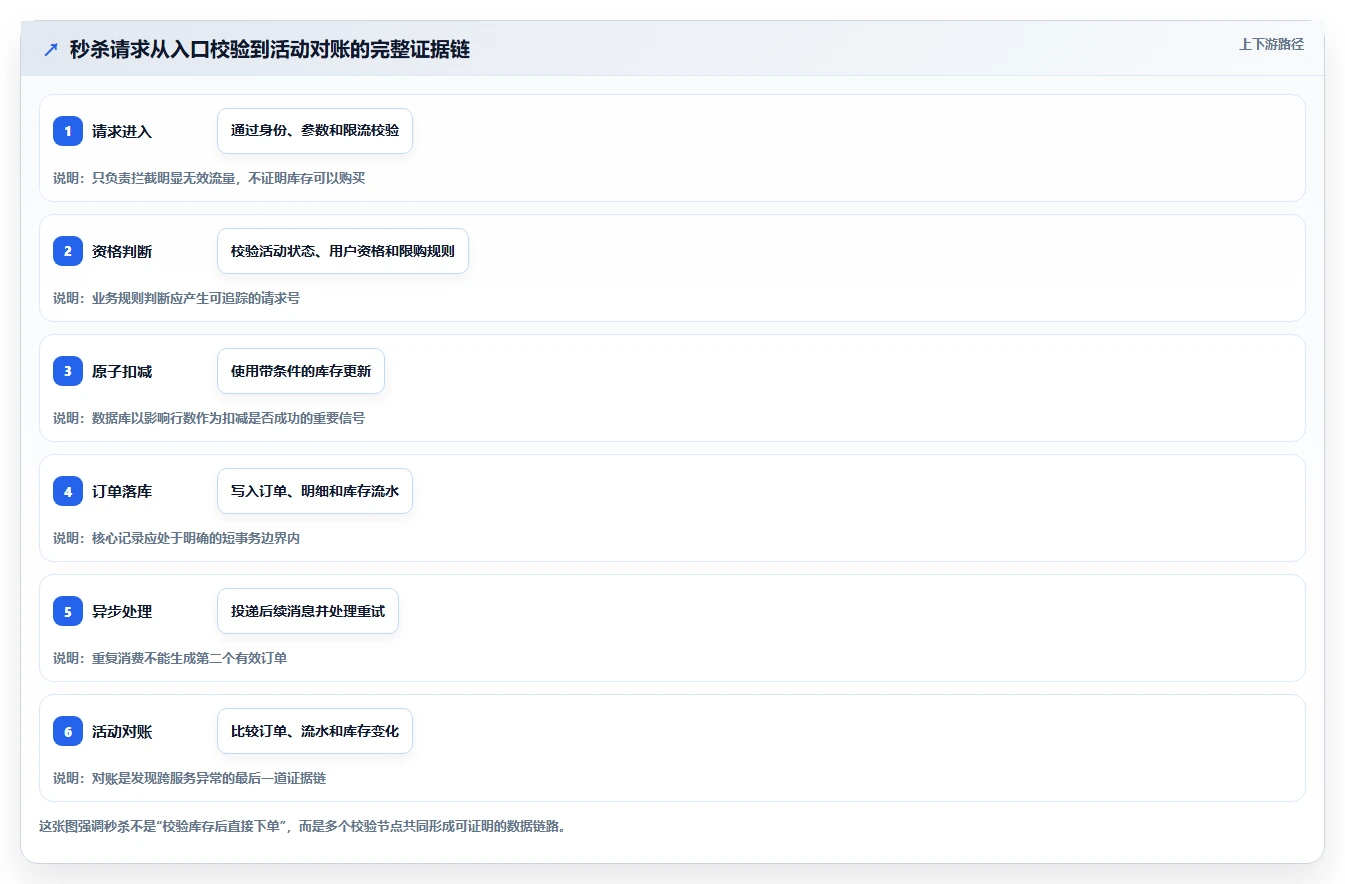
Task: Click the arrow icon beside the title
Action: [51, 50]
